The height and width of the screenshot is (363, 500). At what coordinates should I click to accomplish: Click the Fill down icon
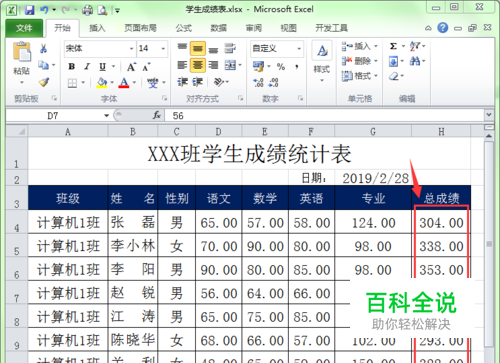coord(393,61)
